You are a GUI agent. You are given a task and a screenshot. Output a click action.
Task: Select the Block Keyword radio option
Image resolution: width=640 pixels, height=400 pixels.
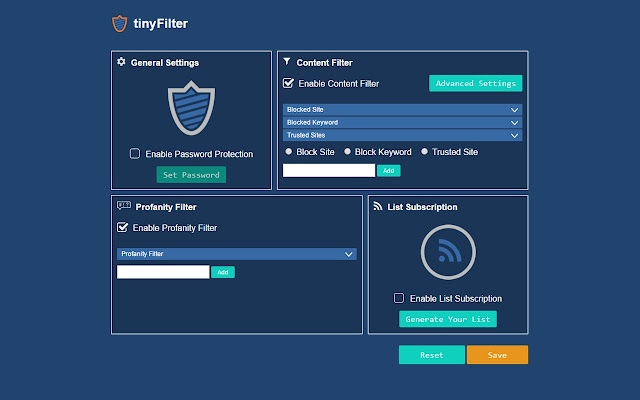pyautogui.click(x=347, y=151)
